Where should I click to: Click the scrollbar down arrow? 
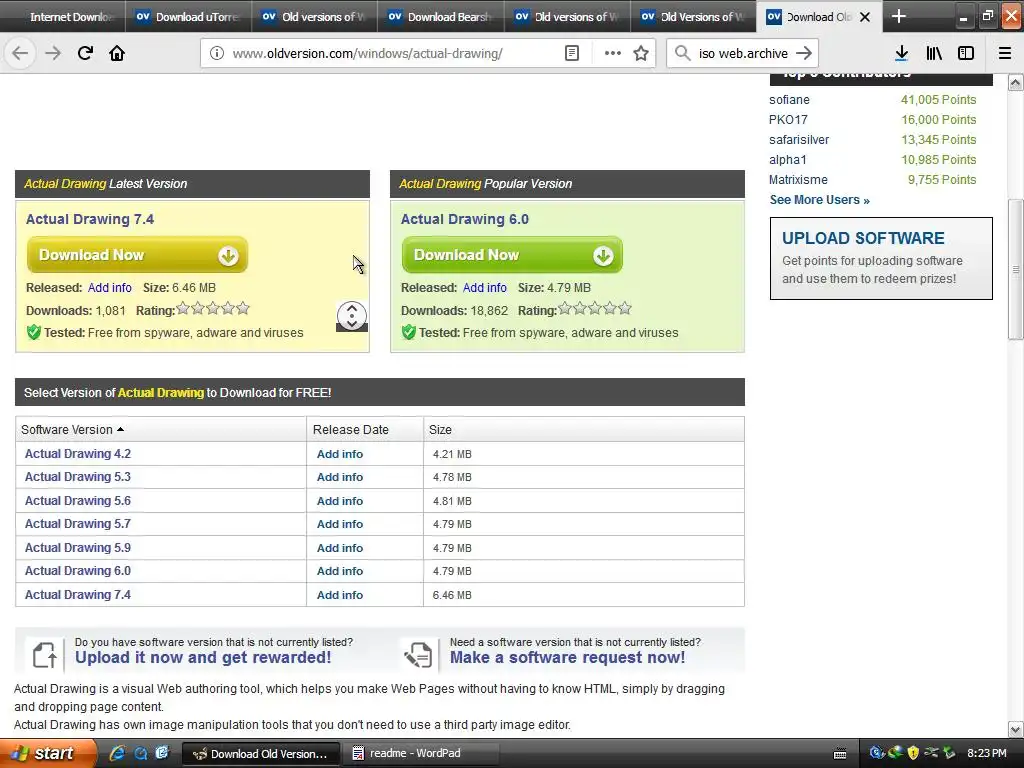[1016, 729]
